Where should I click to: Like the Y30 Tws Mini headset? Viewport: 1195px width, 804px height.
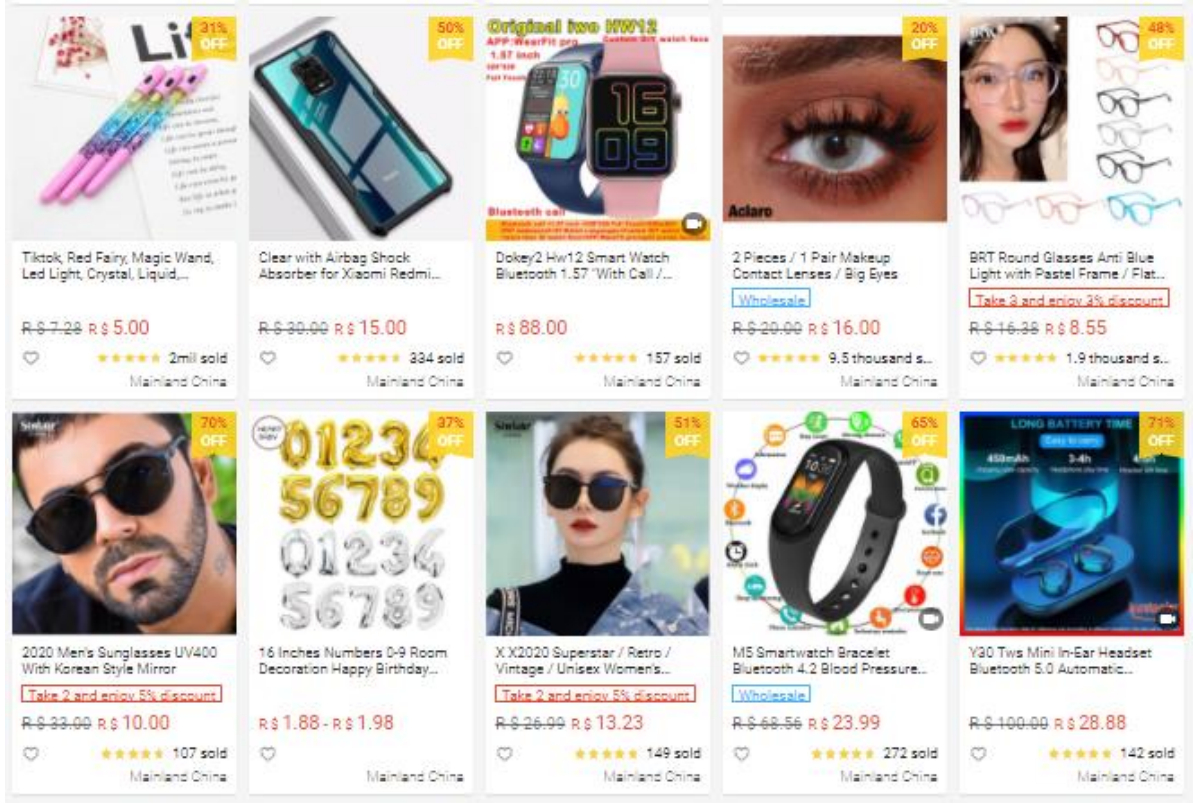[x=979, y=754]
